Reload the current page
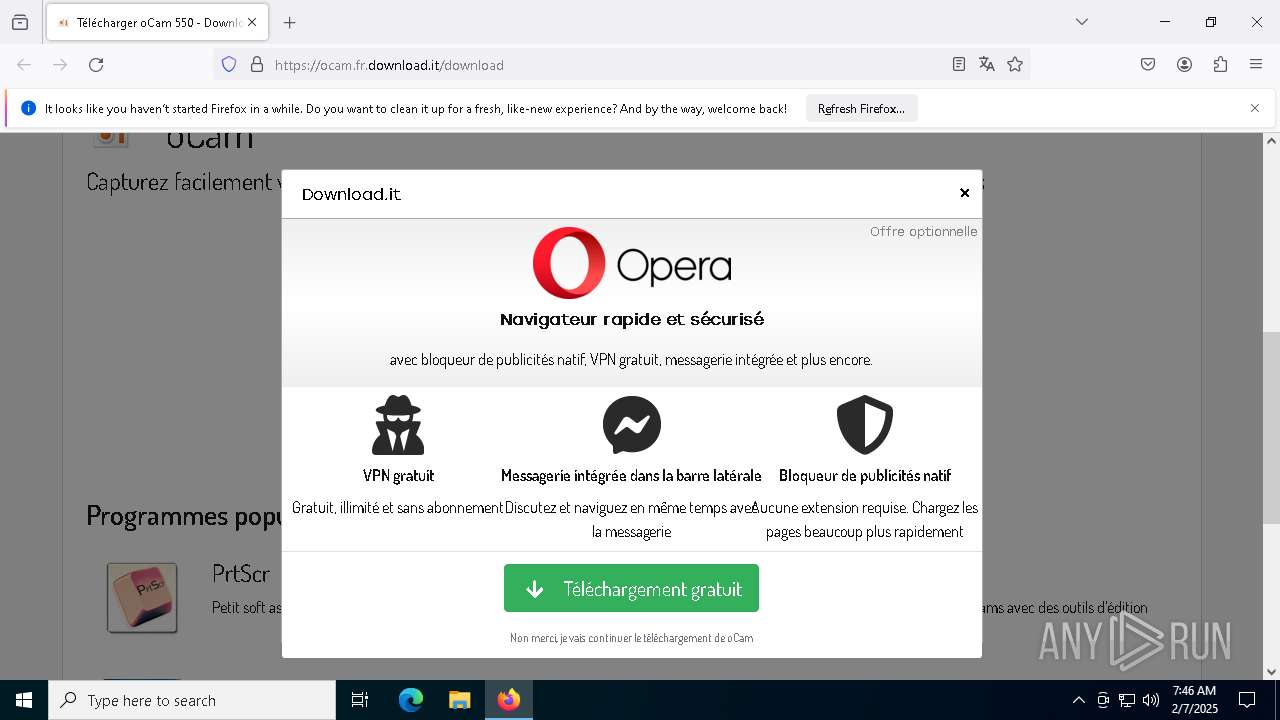Screen dimensions: 1280x720 coord(96,65)
